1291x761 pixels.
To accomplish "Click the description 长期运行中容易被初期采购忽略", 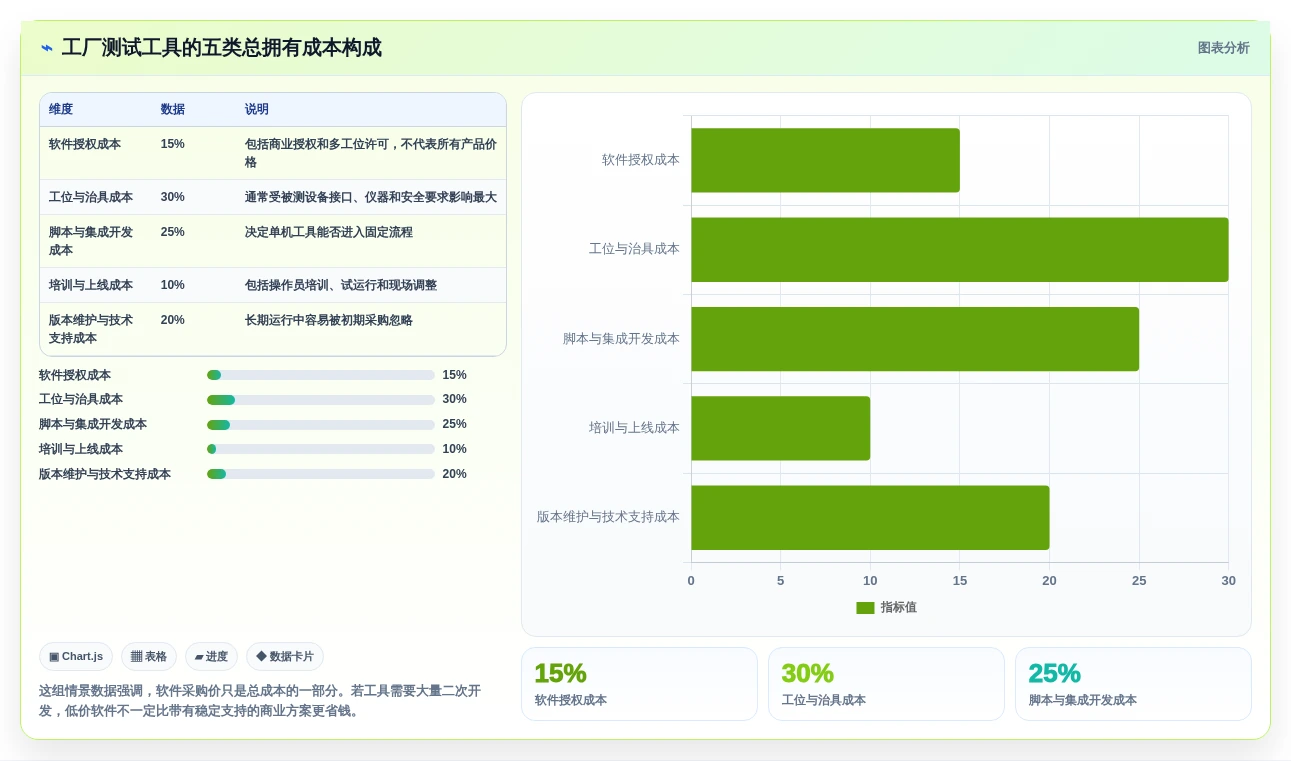I will coord(329,320).
